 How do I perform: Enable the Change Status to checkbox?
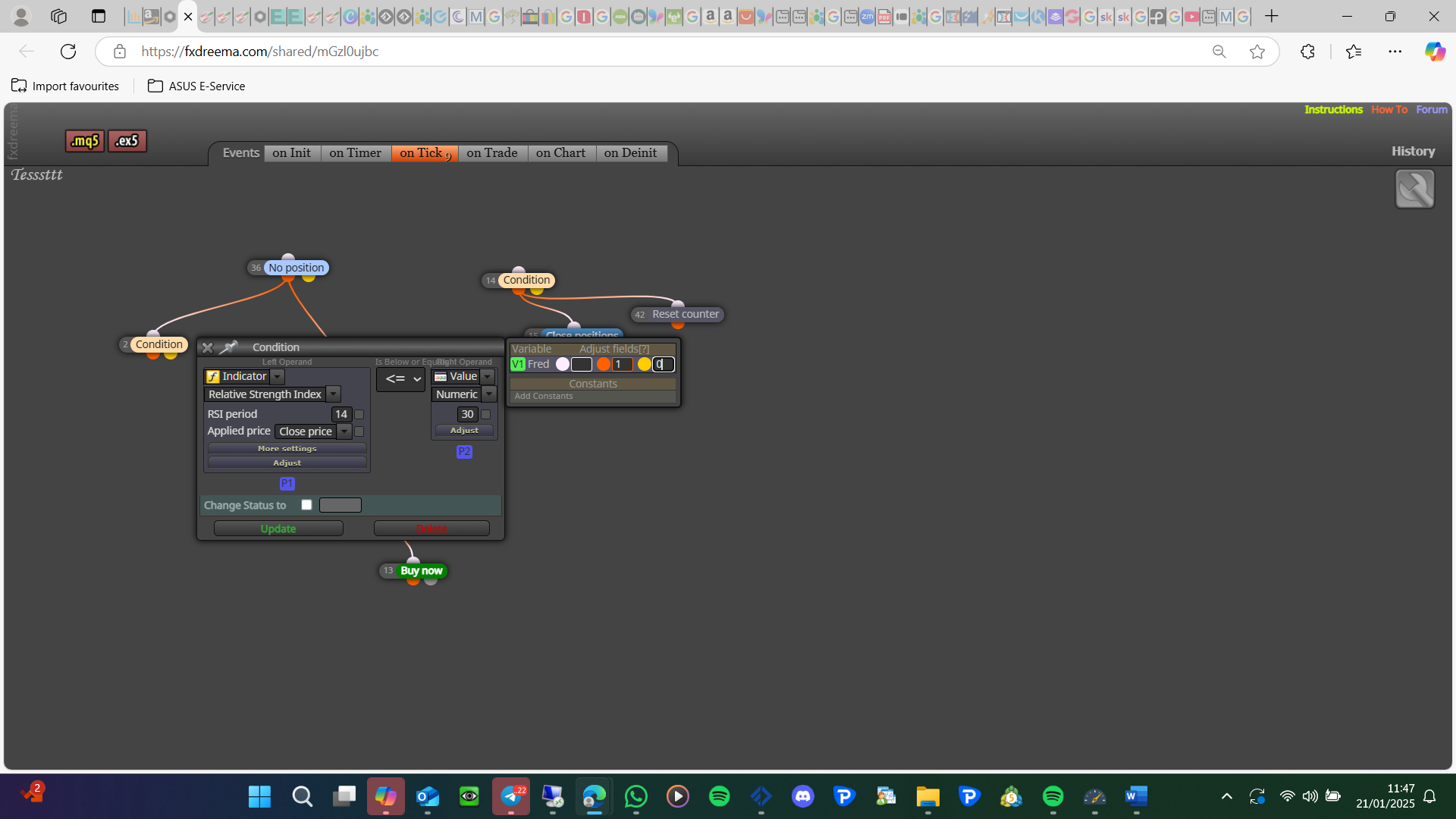click(306, 505)
